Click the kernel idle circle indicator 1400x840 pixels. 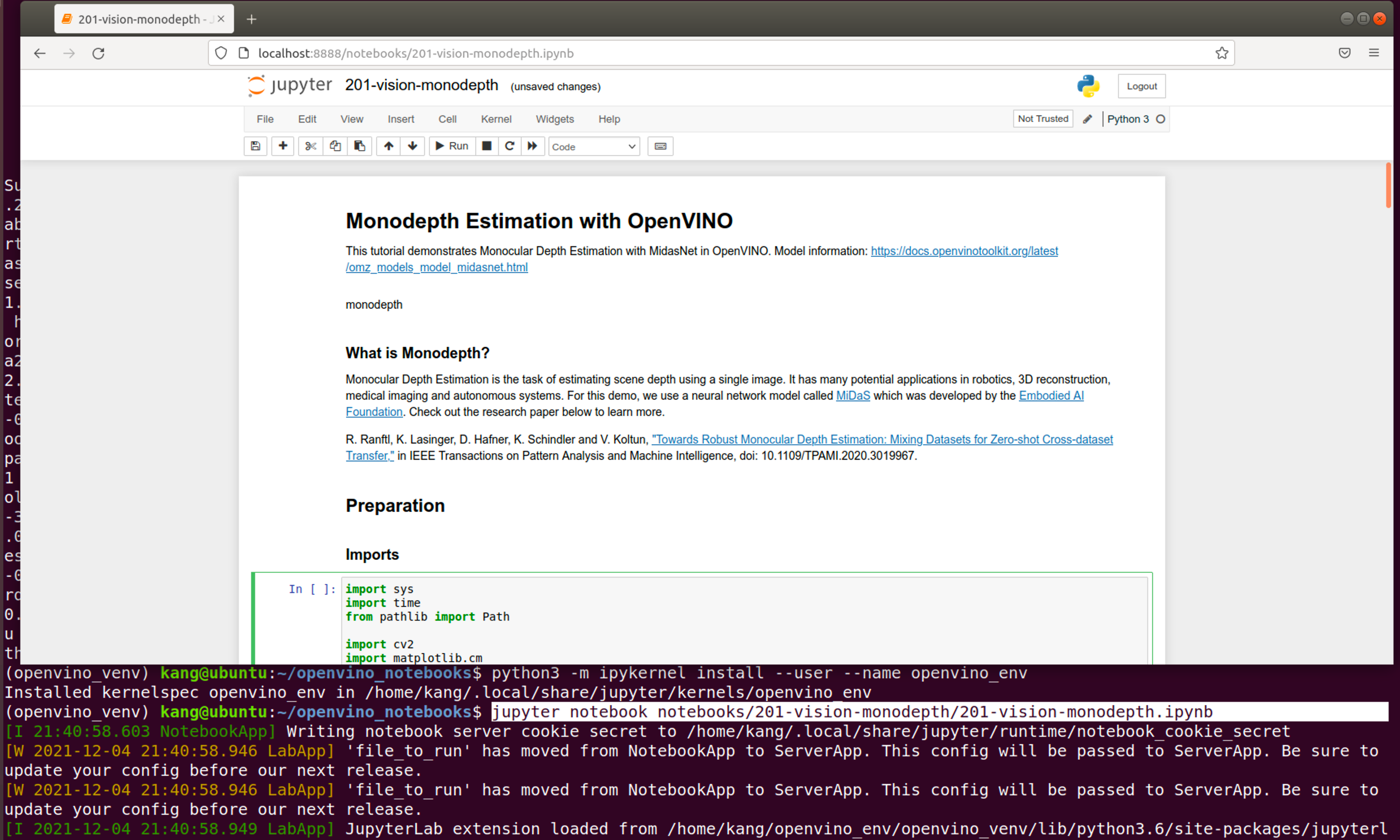(1161, 119)
